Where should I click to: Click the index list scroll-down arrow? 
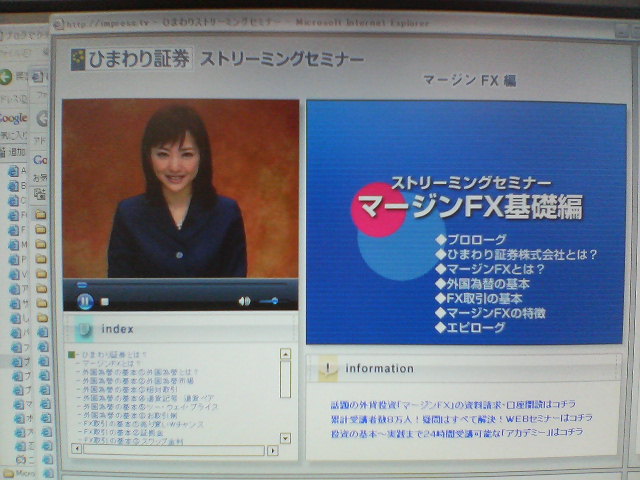click(285, 438)
